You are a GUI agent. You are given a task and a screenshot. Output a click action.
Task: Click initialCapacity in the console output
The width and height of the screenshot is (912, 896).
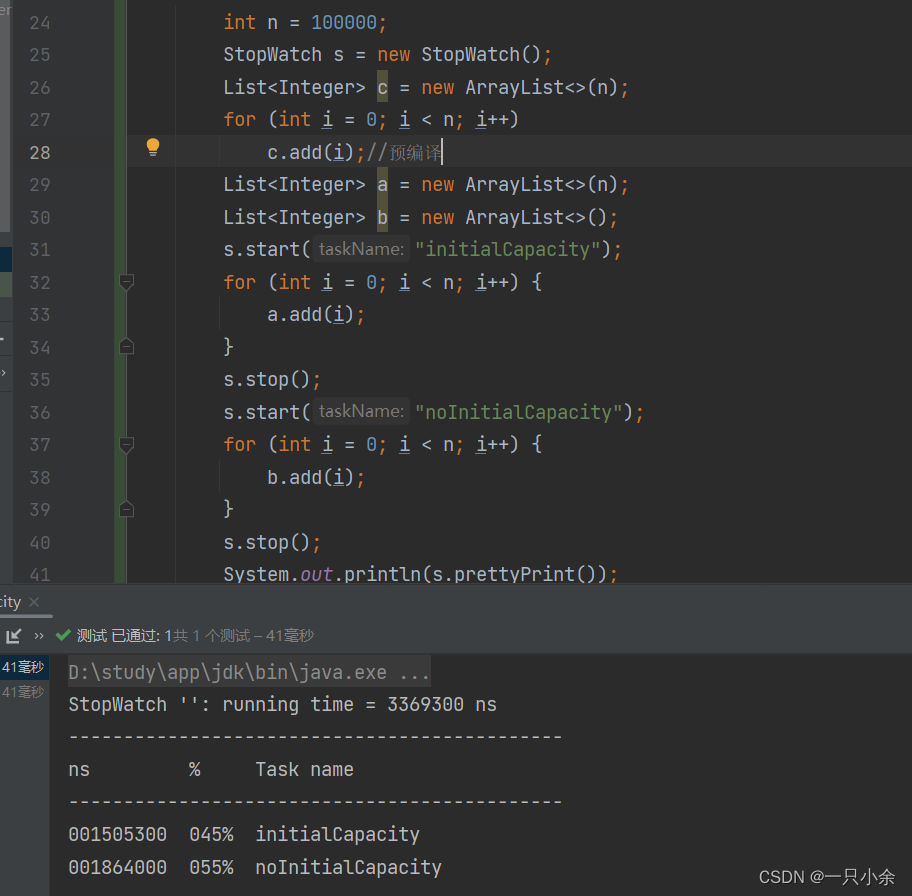(x=337, y=835)
